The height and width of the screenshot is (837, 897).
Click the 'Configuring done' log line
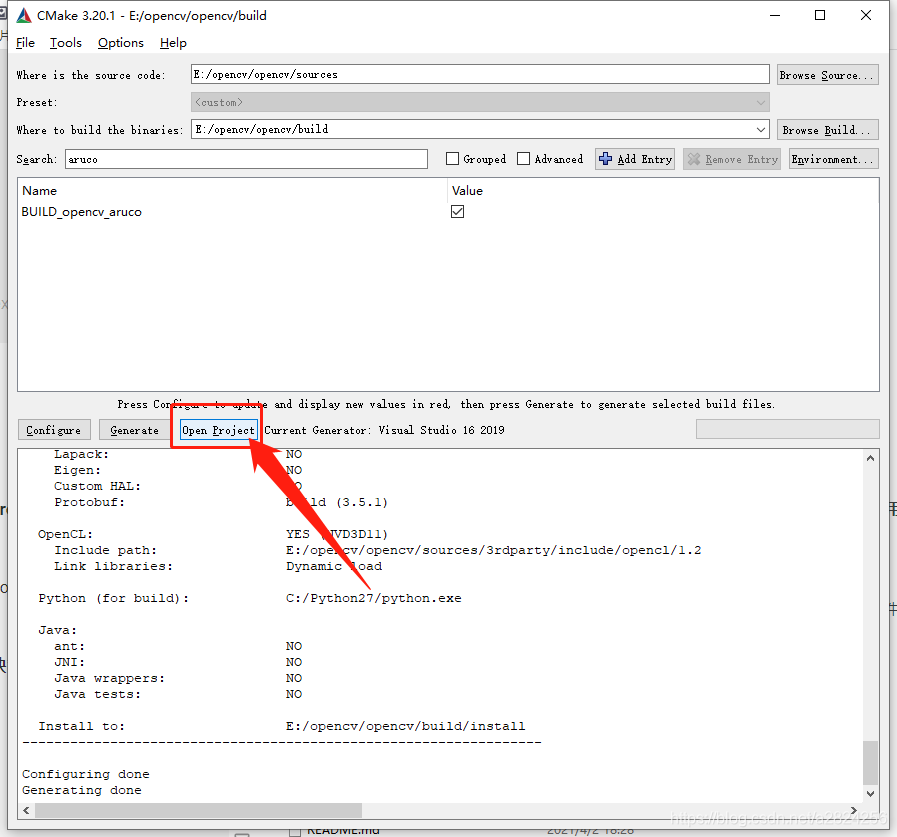pos(86,774)
